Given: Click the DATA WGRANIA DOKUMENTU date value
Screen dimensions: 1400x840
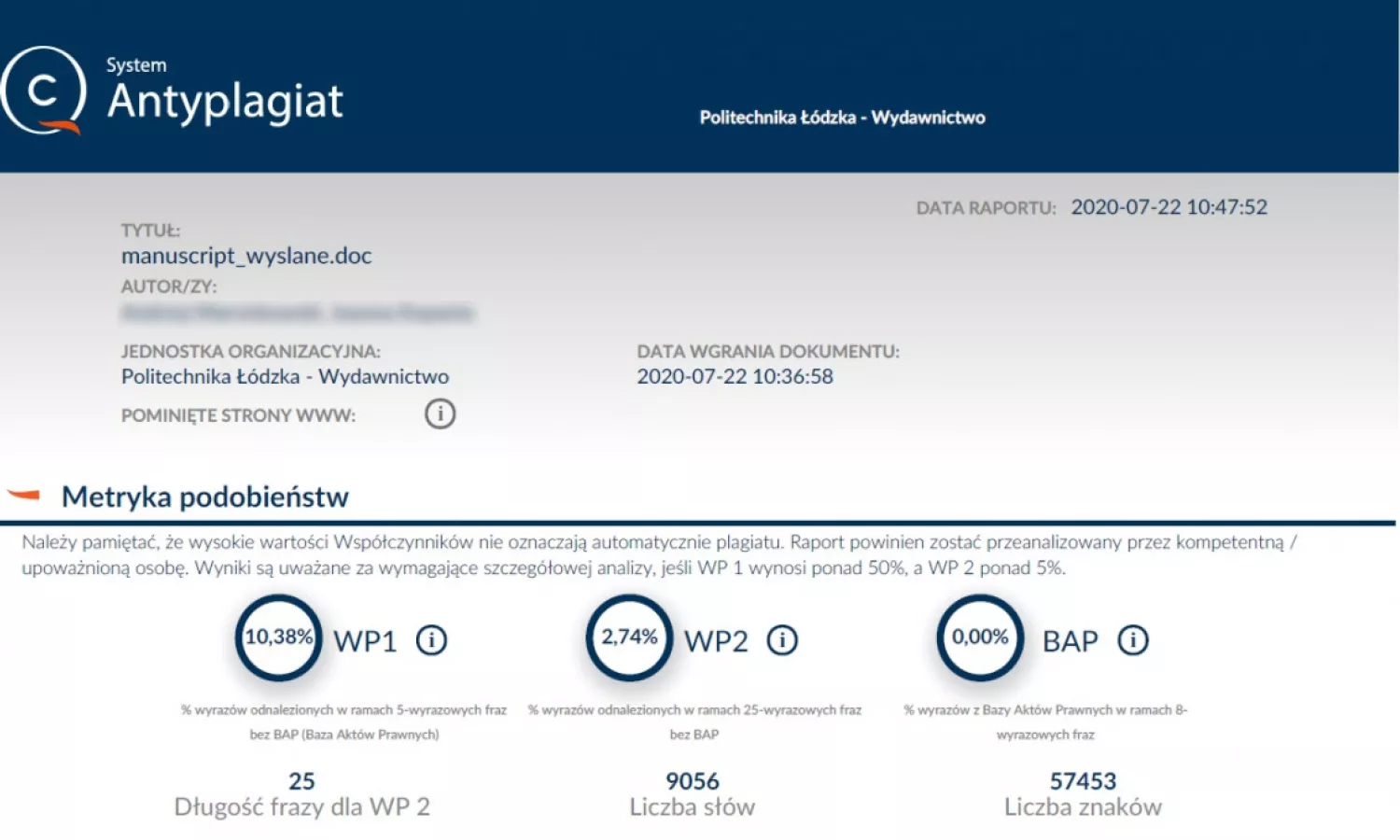Looking at the screenshot, I should (x=735, y=376).
